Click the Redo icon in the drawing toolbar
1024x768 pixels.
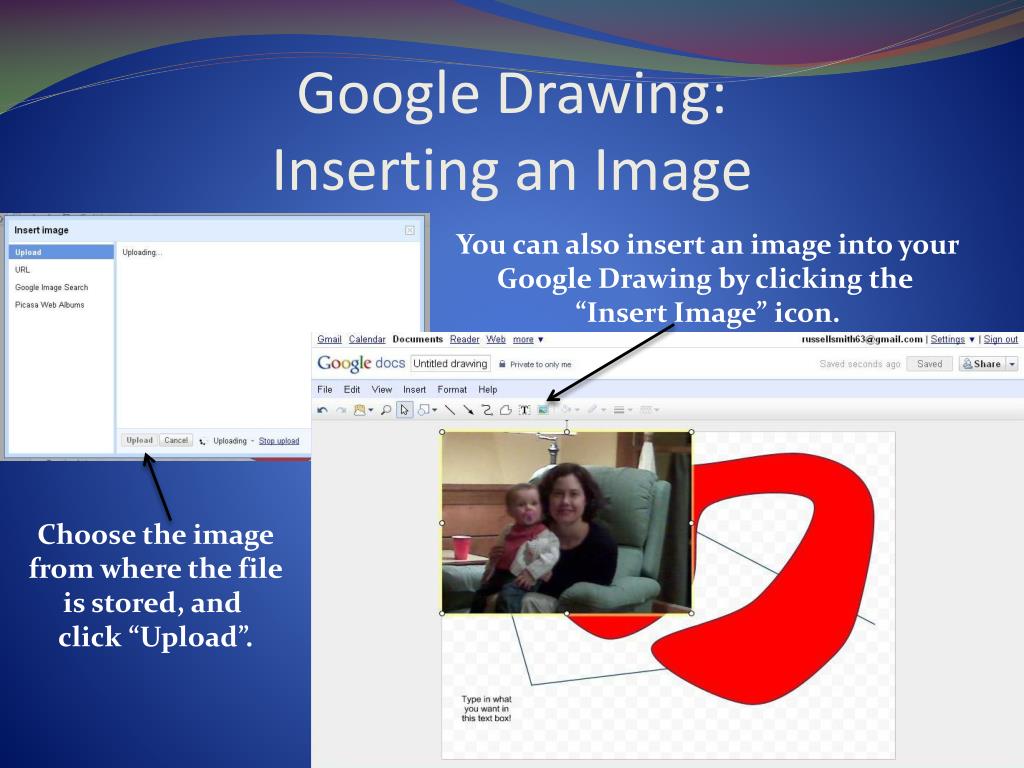341,410
